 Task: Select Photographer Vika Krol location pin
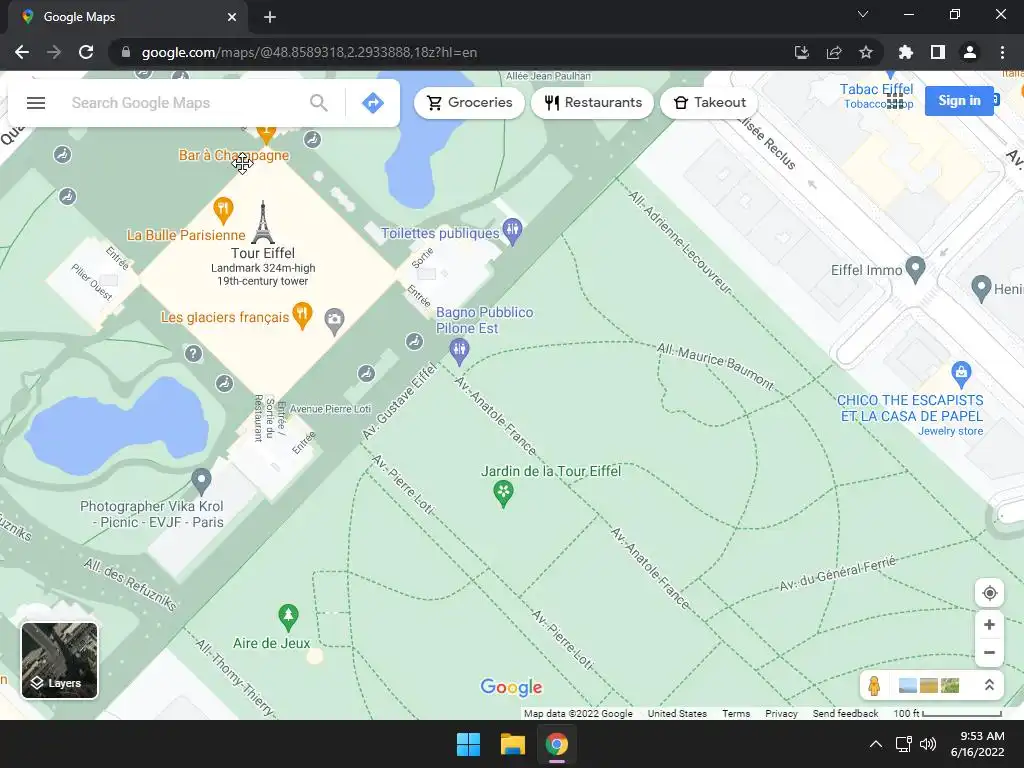click(x=201, y=482)
